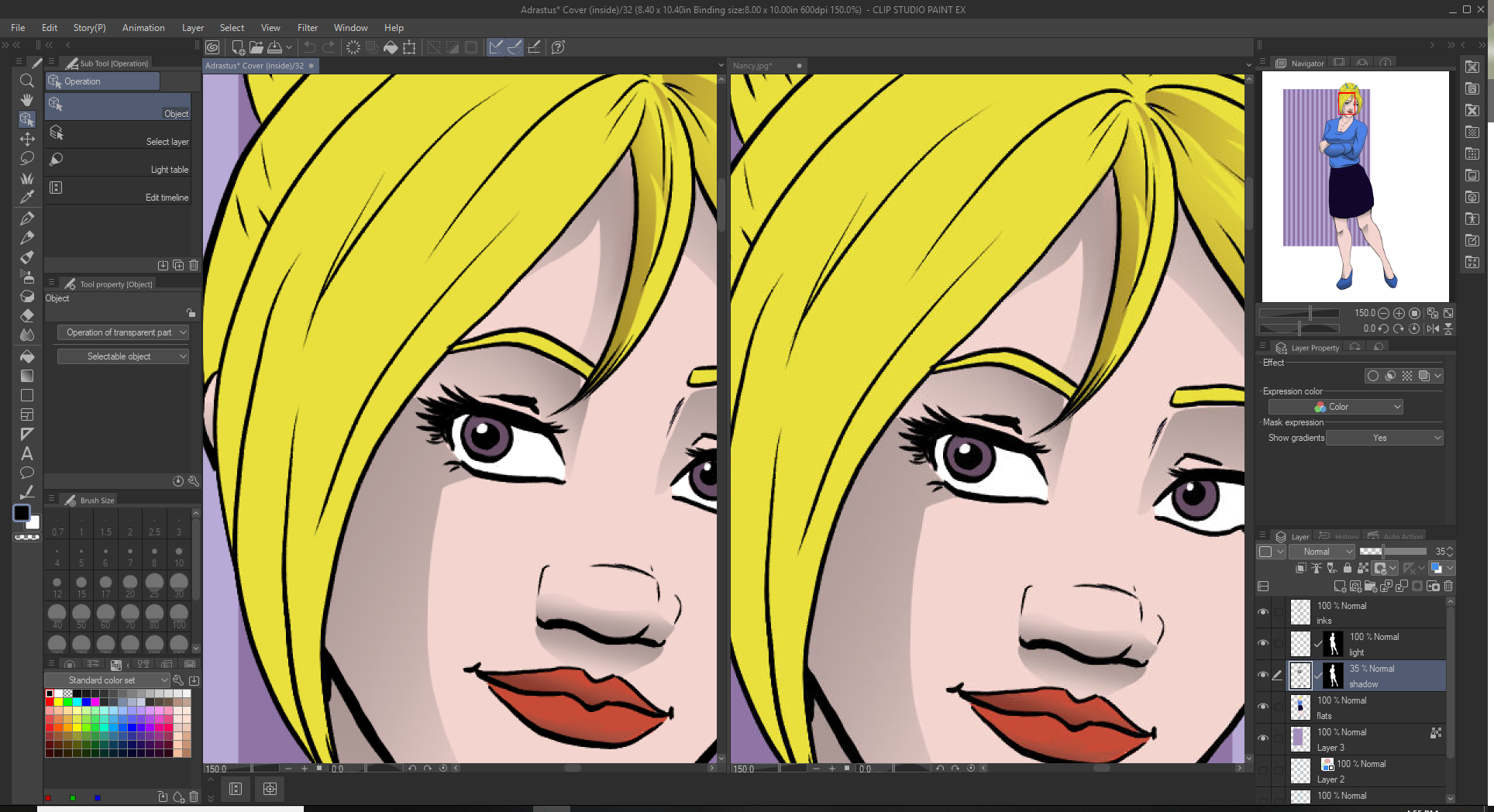
Task: Open the Selectable object dropdown
Action: pyautogui.click(x=123, y=356)
